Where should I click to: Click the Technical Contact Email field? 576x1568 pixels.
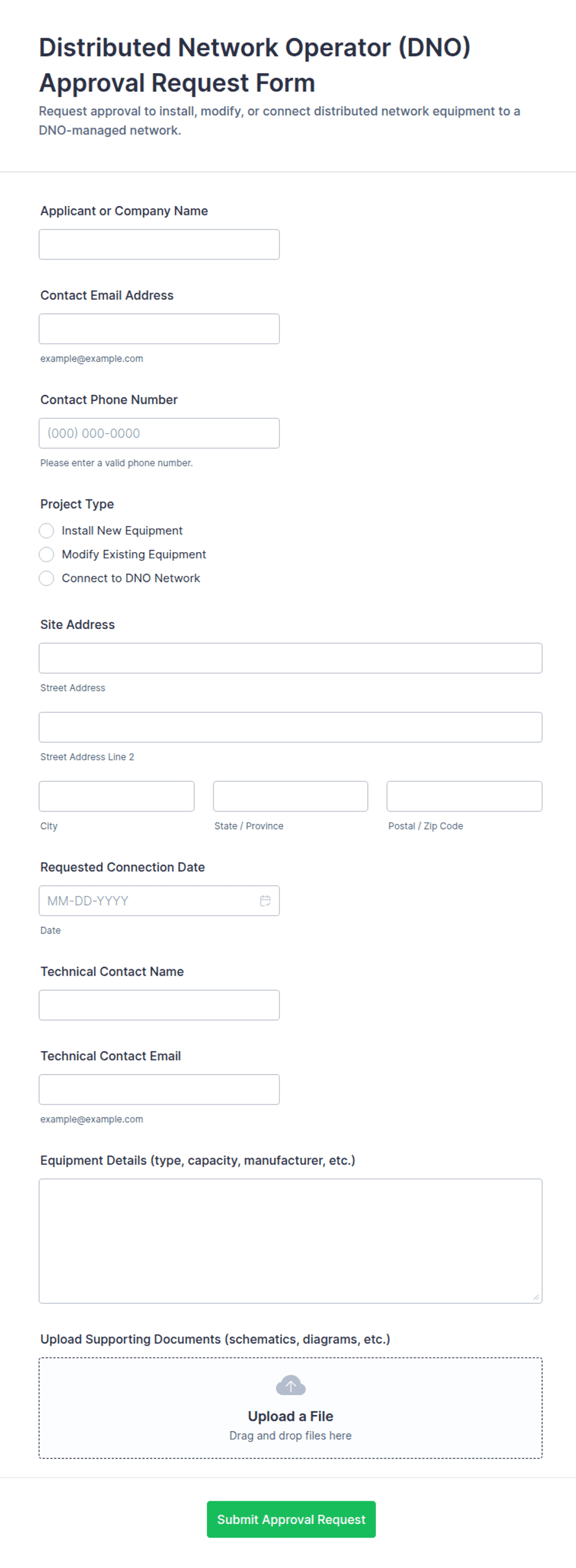(159, 1089)
